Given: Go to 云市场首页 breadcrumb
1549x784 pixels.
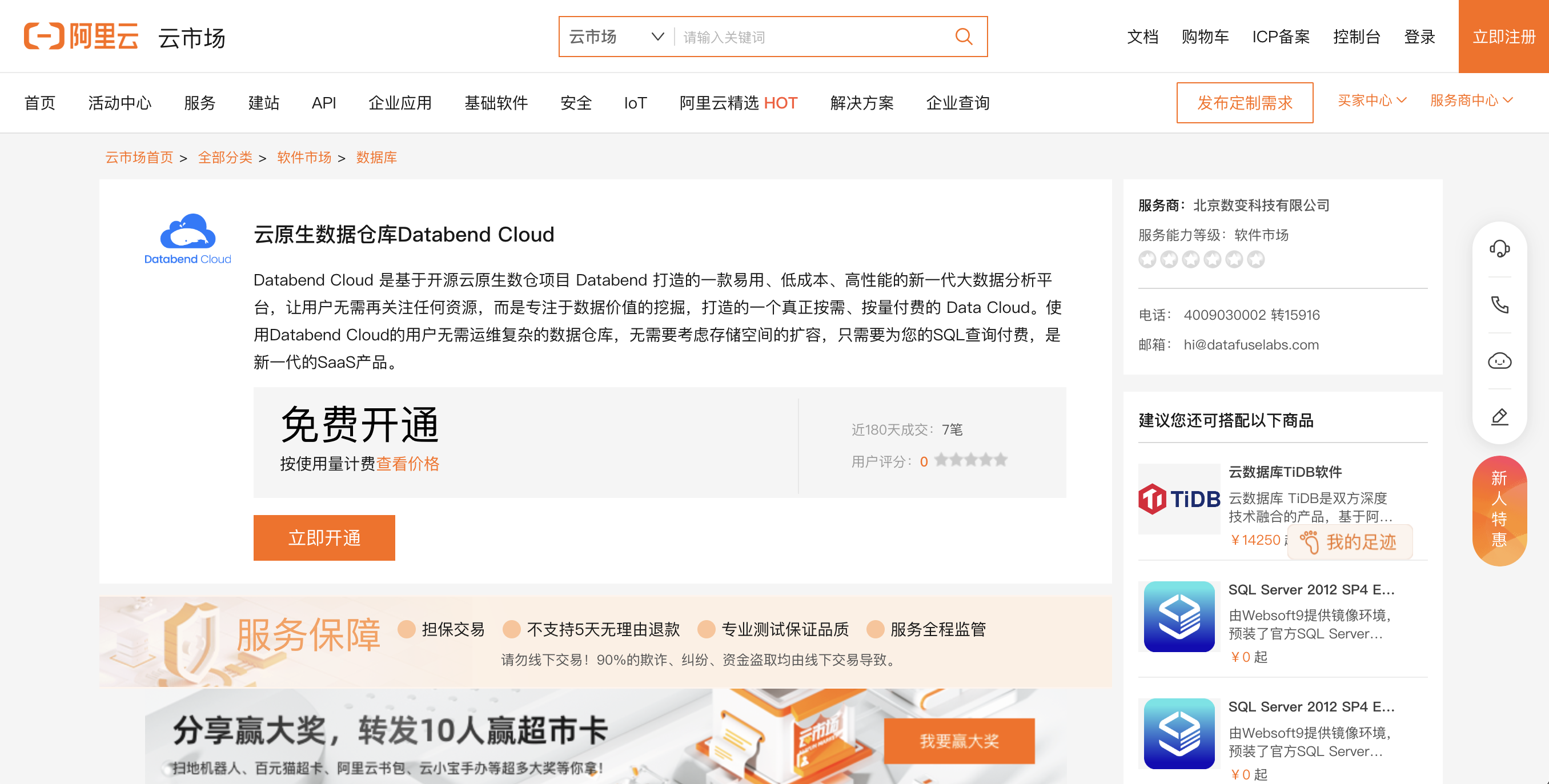Looking at the screenshot, I should coord(139,158).
